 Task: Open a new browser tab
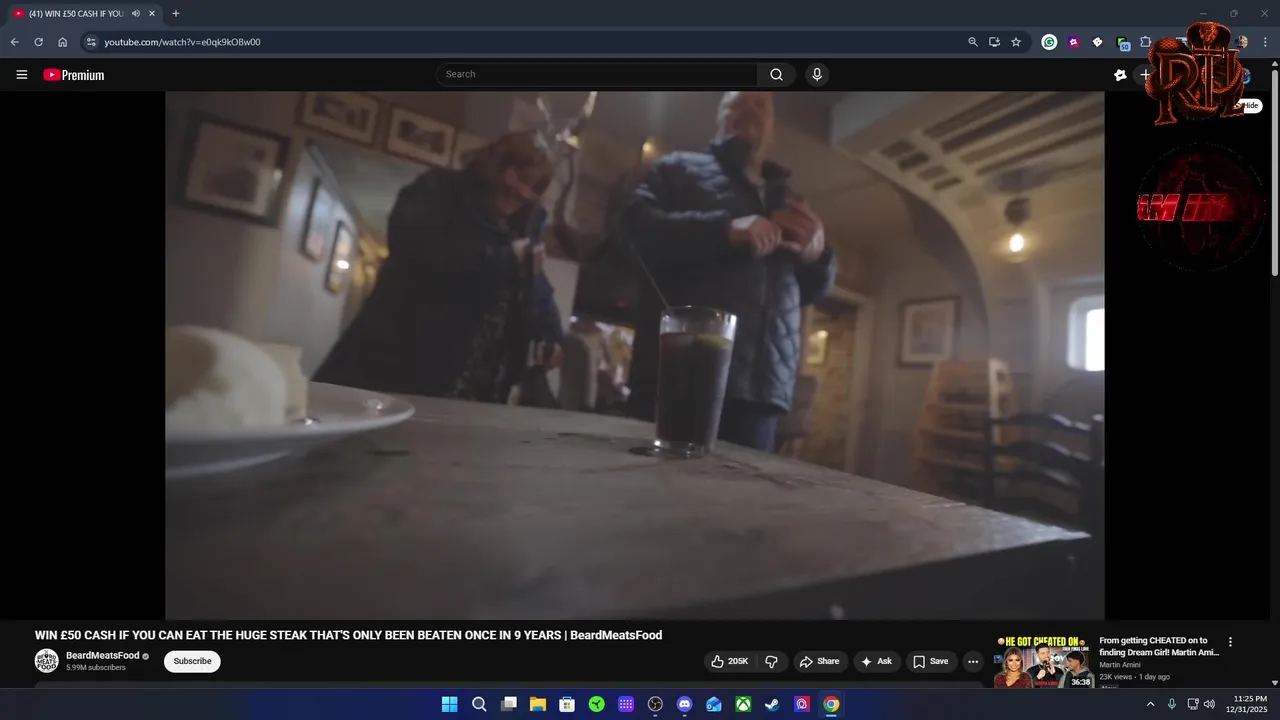pos(176,14)
